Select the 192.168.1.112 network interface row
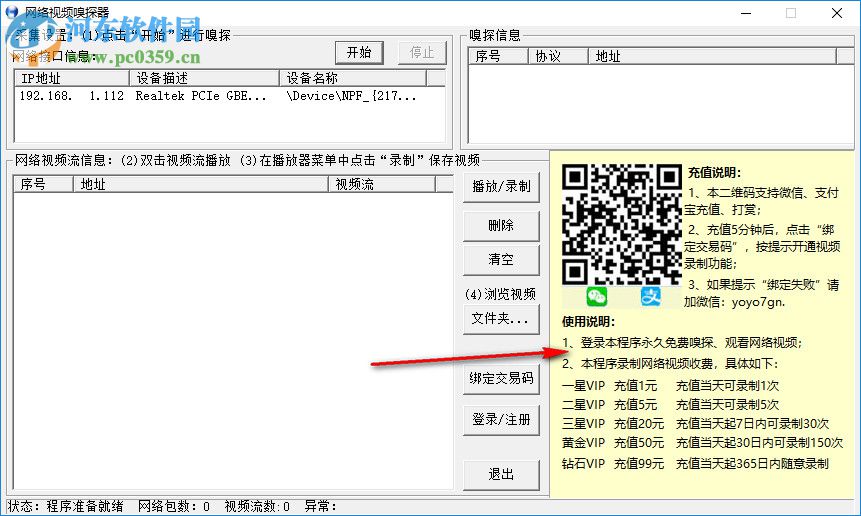 pos(229,96)
